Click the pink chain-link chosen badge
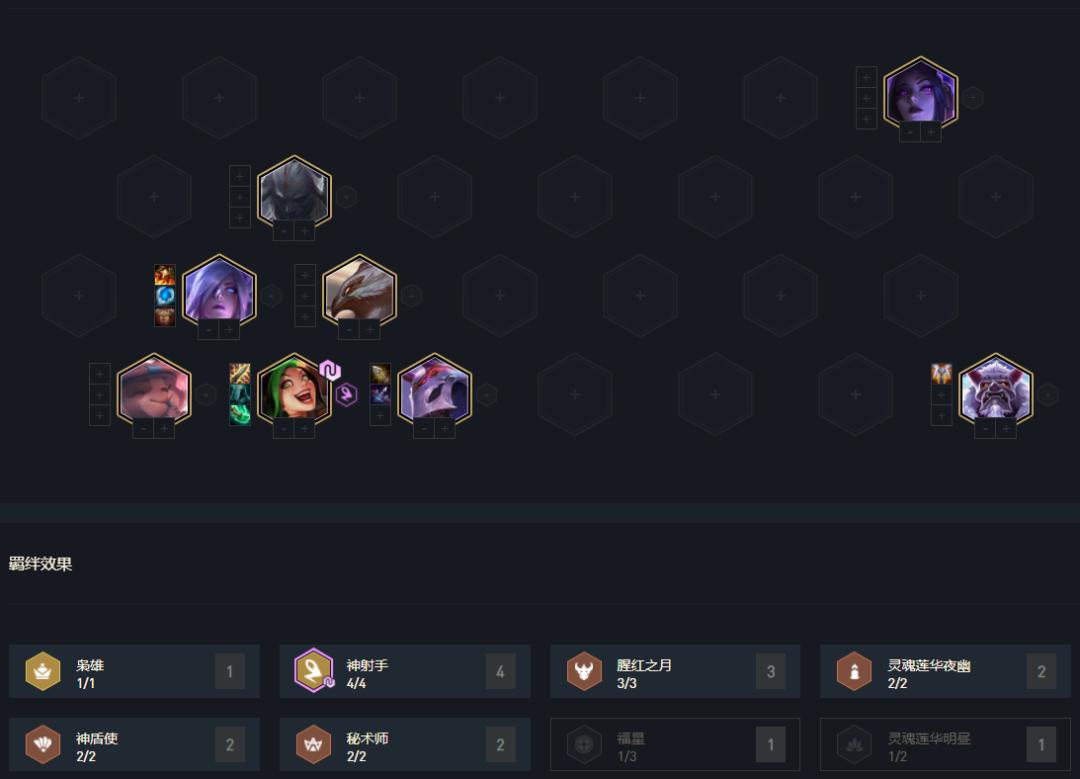Viewport: 1080px width, 779px height. coord(330,371)
